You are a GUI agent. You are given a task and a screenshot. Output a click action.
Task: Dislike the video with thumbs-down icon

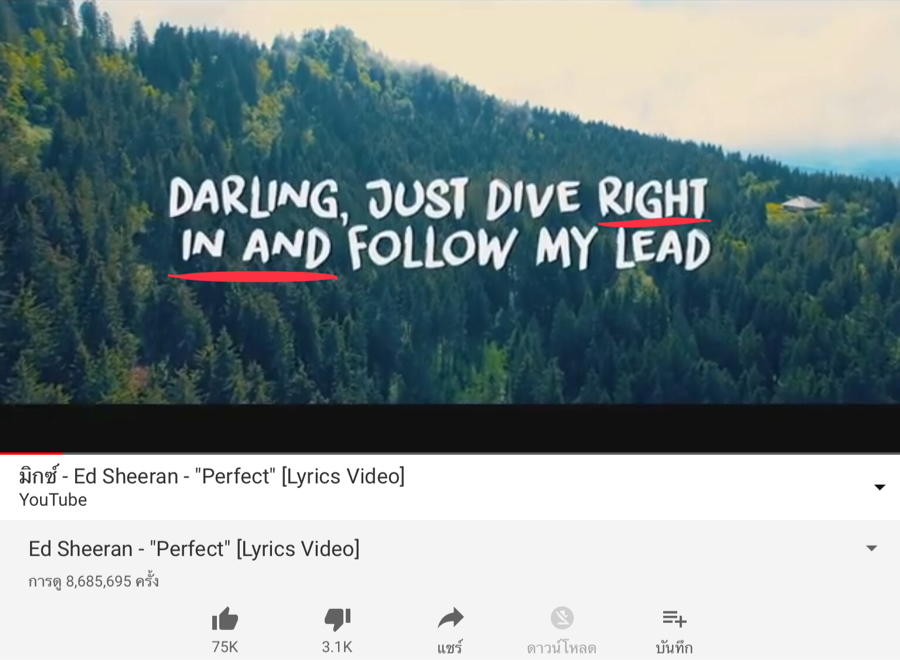pos(337,619)
